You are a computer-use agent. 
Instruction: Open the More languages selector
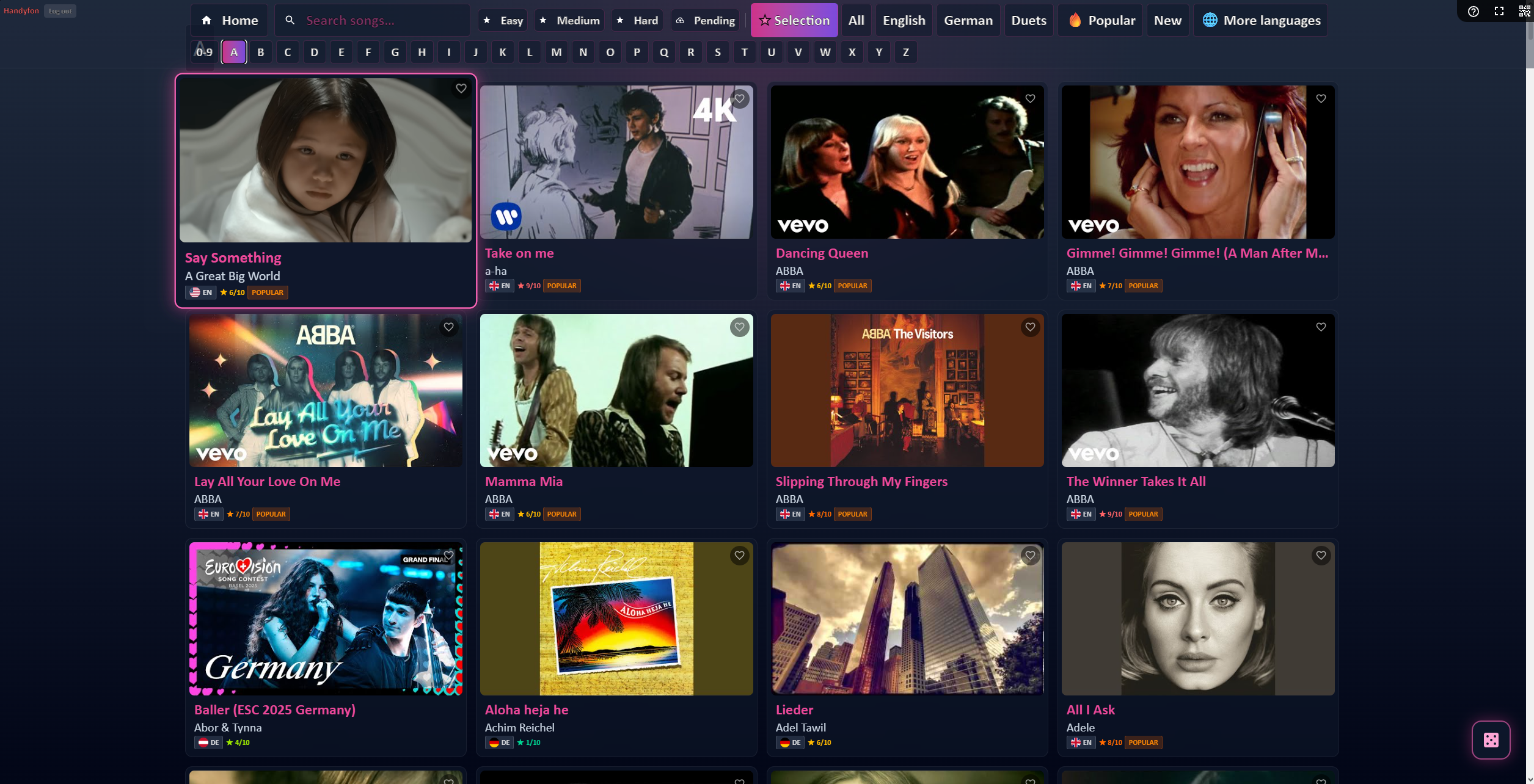[x=1260, y=20]
